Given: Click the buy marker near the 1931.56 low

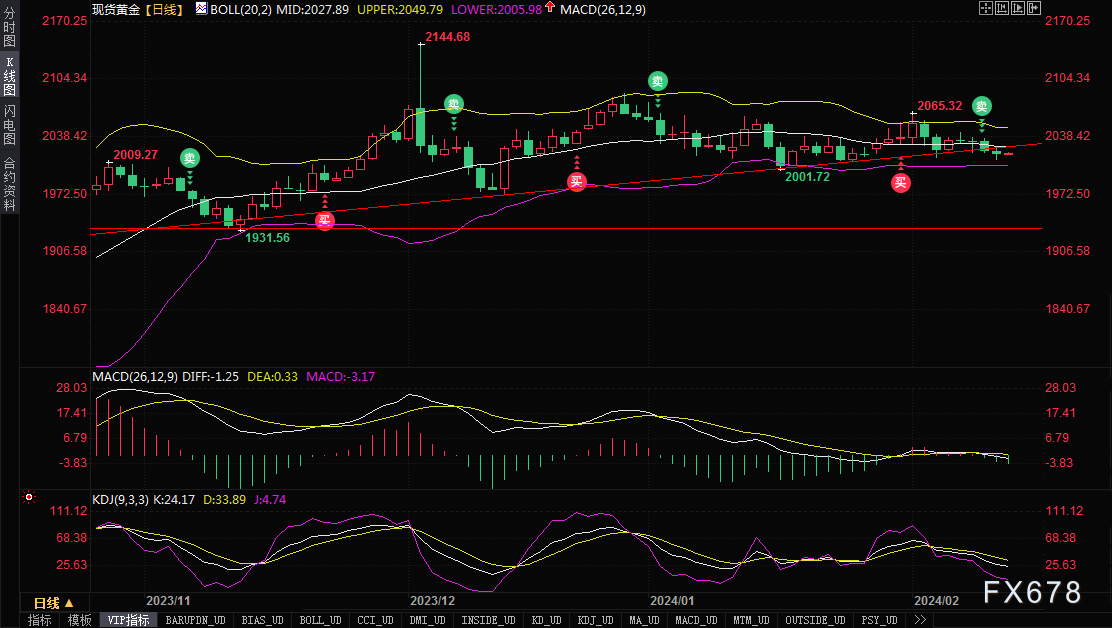Looking at the screenshot, I should (325, 221).
